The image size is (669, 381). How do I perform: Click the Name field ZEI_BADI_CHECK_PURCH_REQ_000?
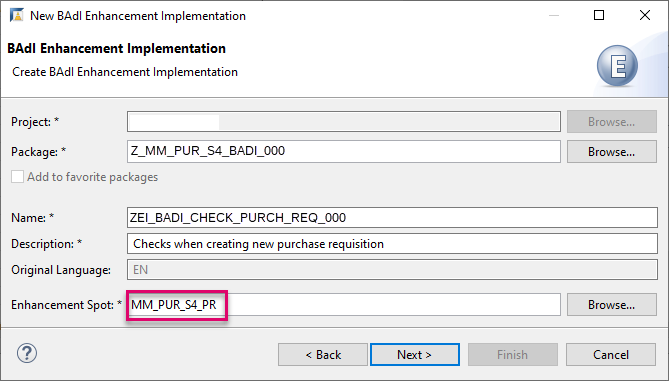tap(392, 218)
